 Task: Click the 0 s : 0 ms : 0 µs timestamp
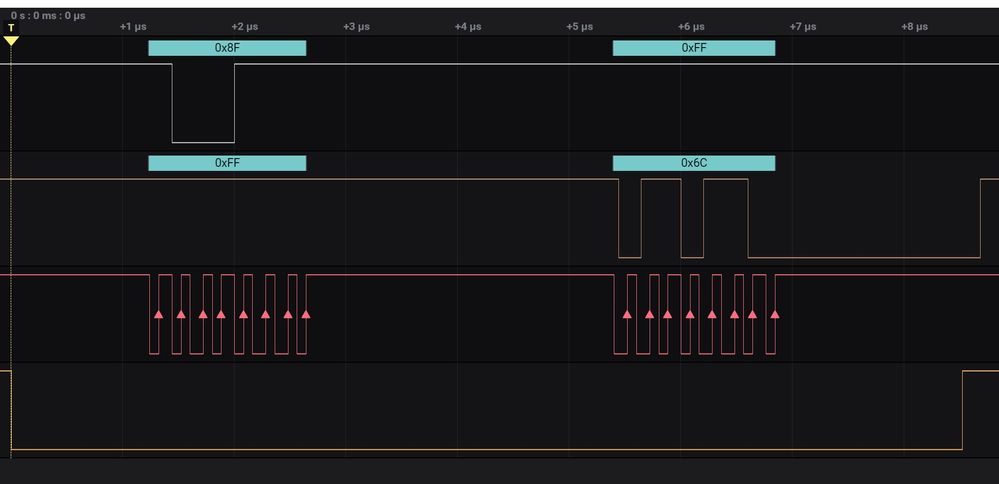pyautogui.click(x=48, y=15)
